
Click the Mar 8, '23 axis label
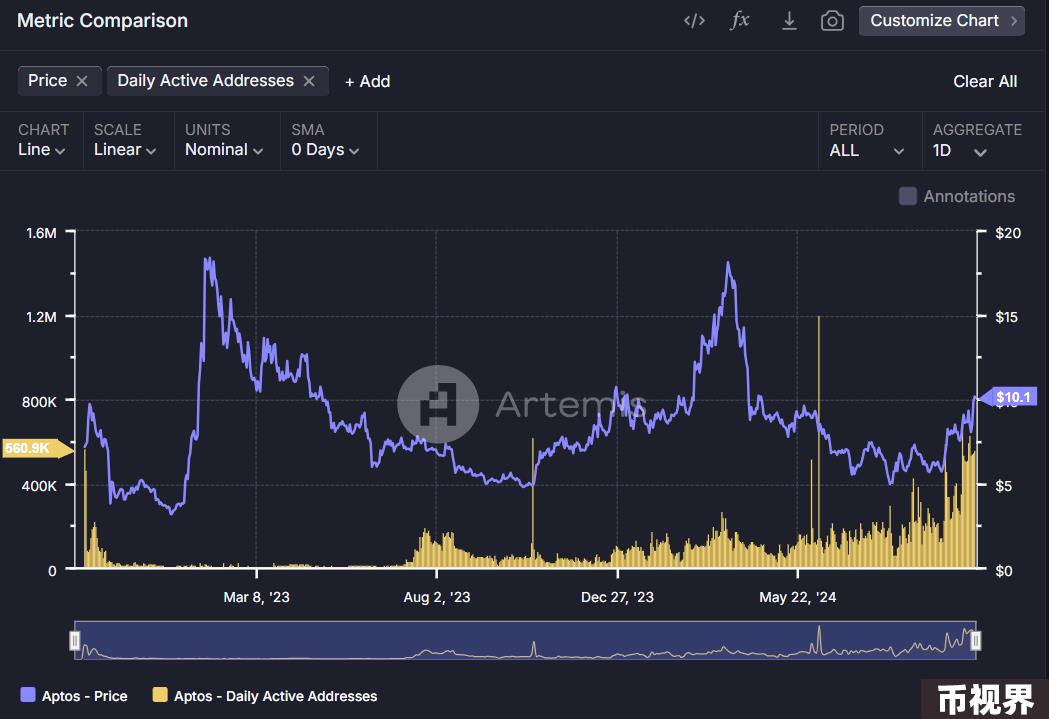pyautogui.click(x=256, y=597)
